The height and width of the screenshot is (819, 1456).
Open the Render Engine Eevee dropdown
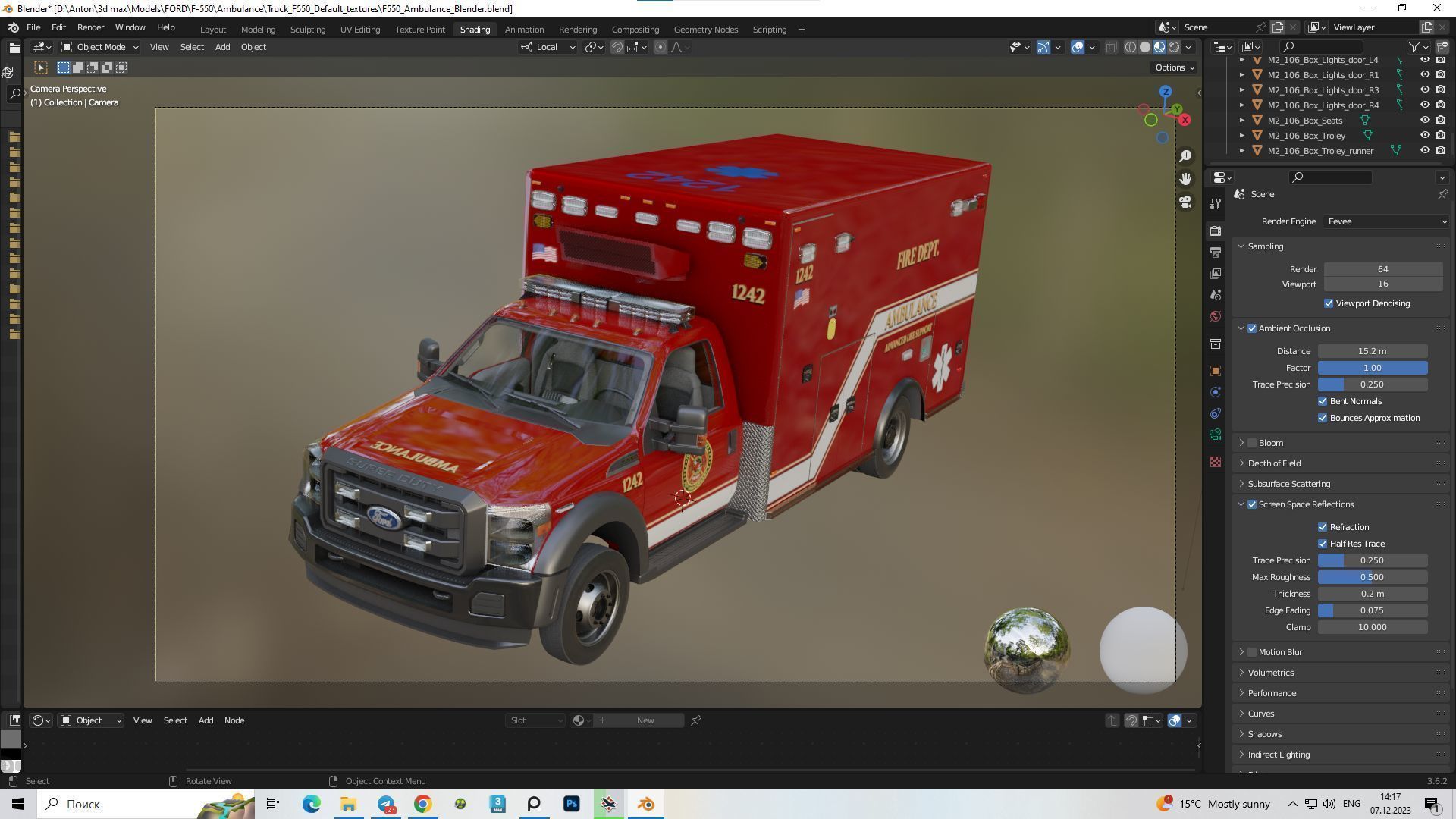click(x=1386, y=221)
